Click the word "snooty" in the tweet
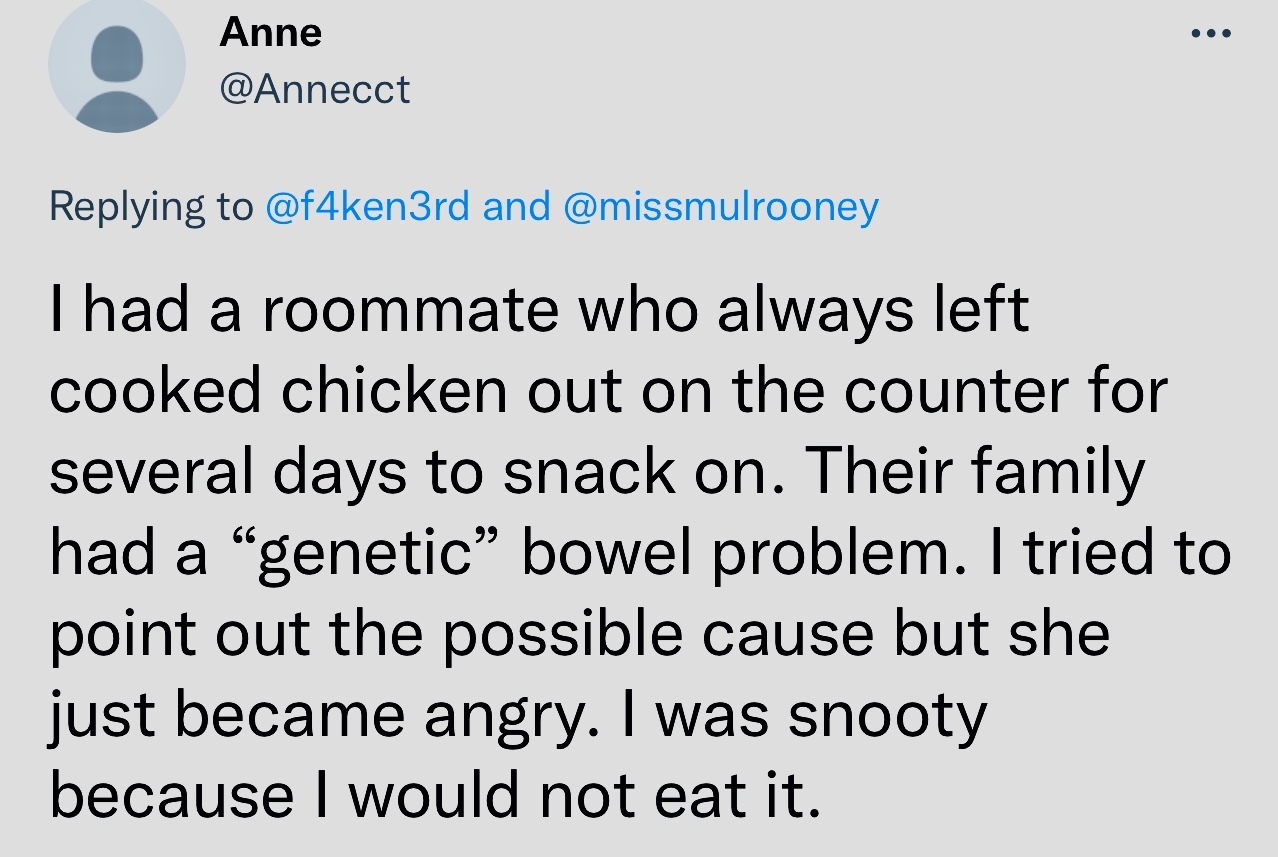The height and width of the screenshot is (857, 1278). pos(886,715)
